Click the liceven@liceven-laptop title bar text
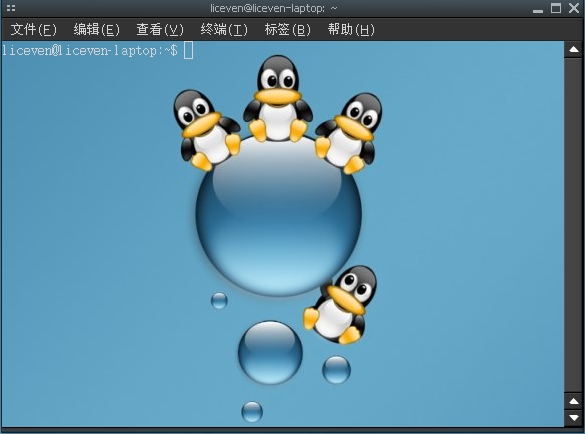This screenshot has height=434, width=585. tap(268, 8)
